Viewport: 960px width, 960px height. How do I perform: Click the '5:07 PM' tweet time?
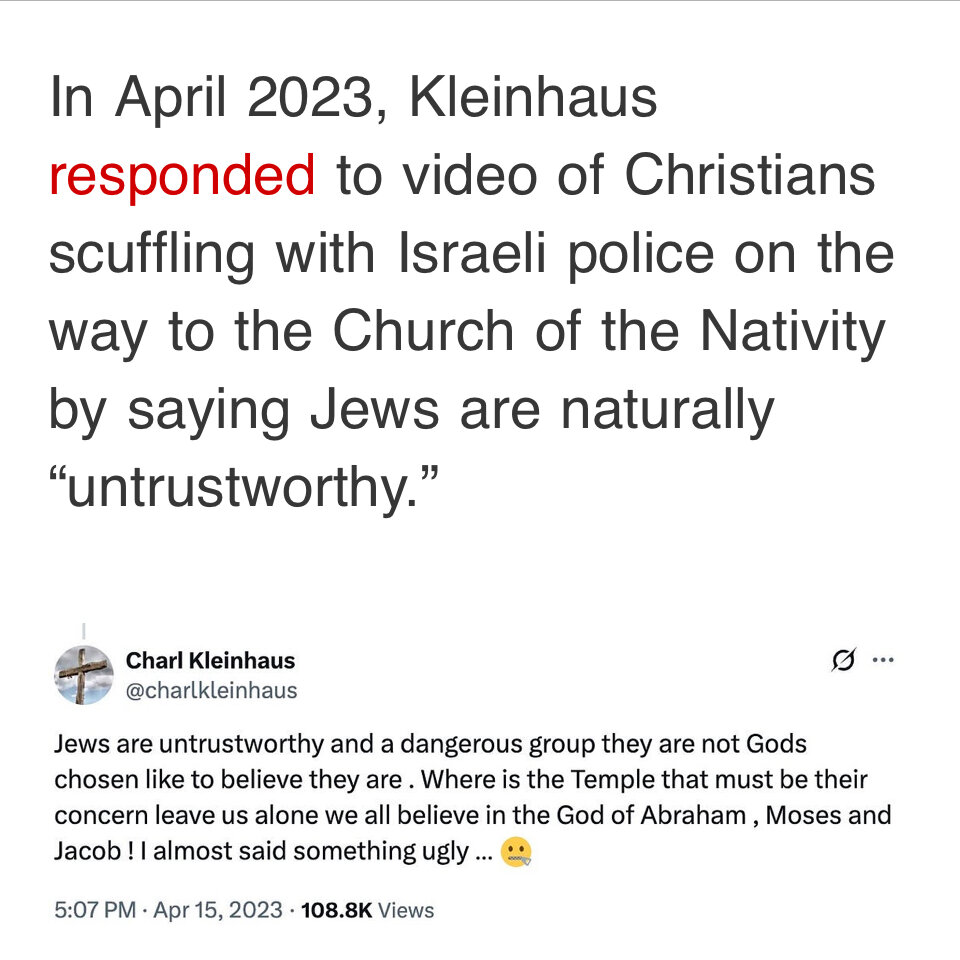[x=95, y=910]
